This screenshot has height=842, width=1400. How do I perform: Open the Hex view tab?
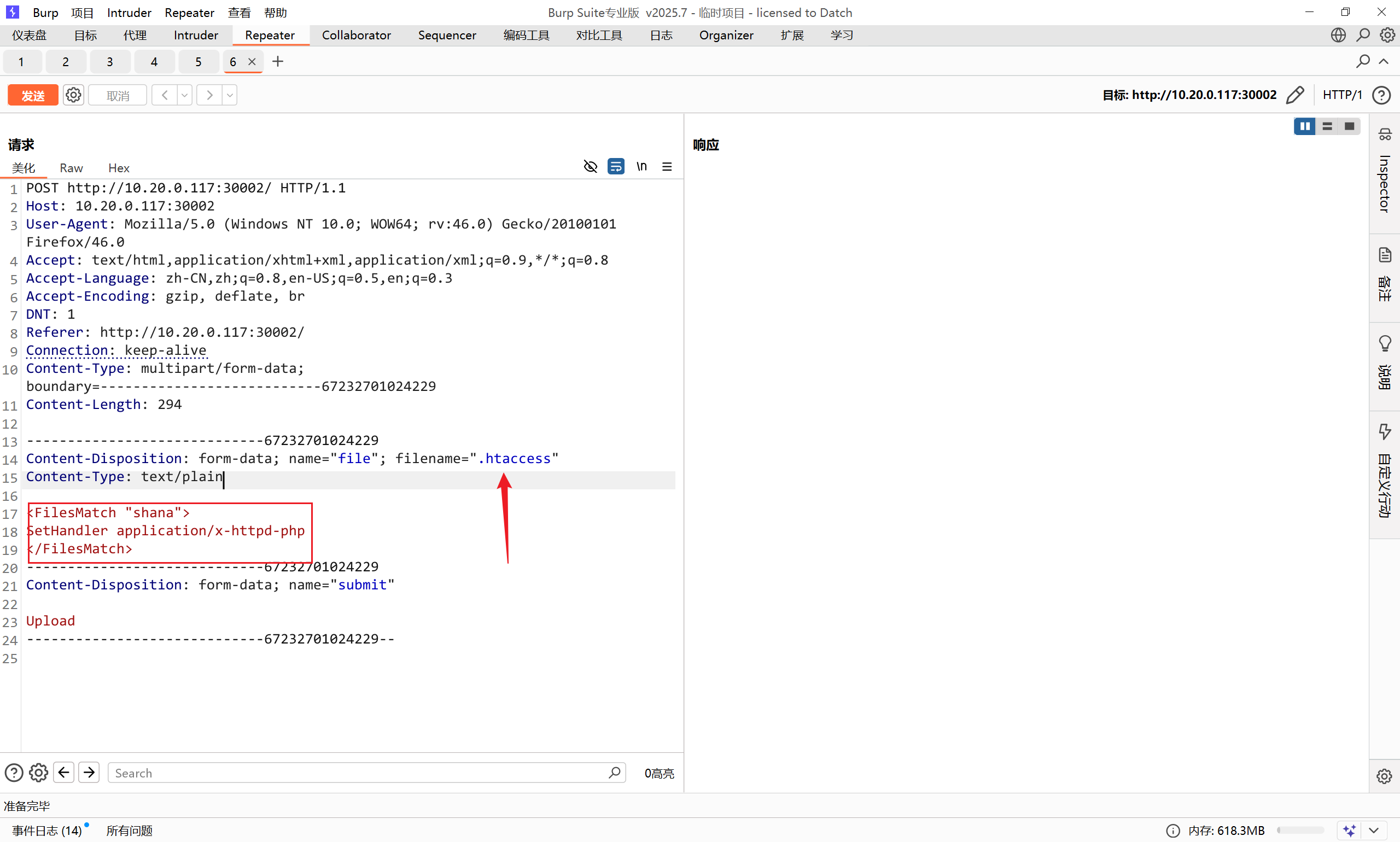119,168
